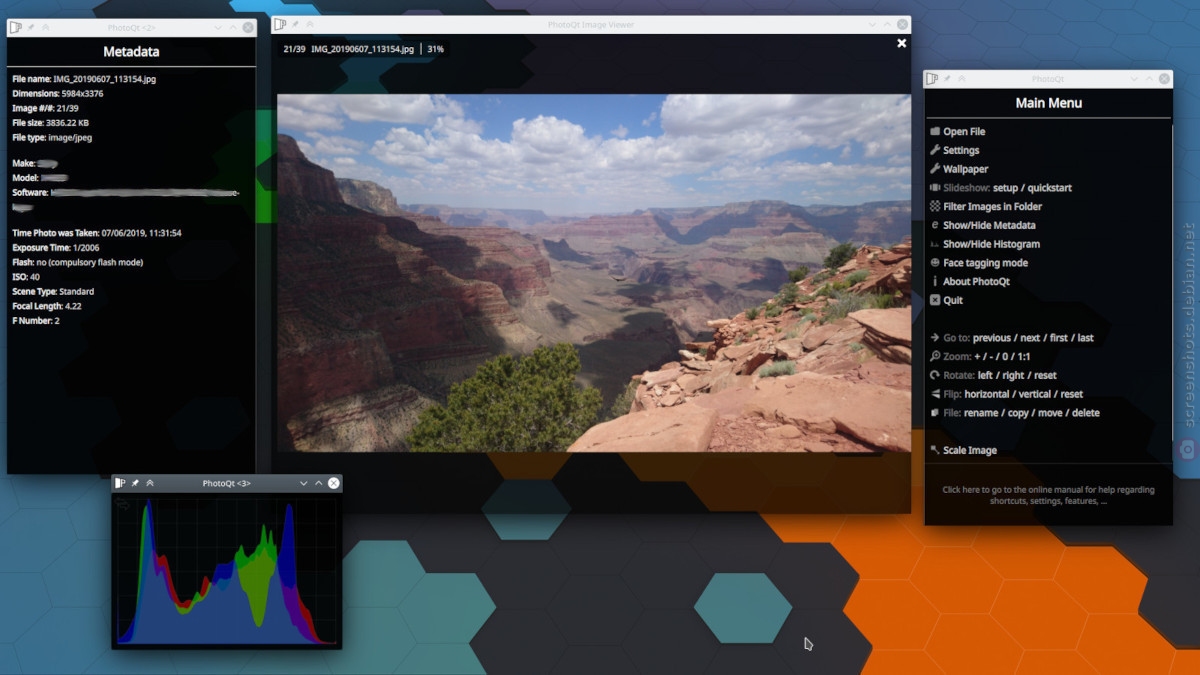
Task: Click the PhotoQt app icon in the Main Menu titlebar
Action: (932, 78)
